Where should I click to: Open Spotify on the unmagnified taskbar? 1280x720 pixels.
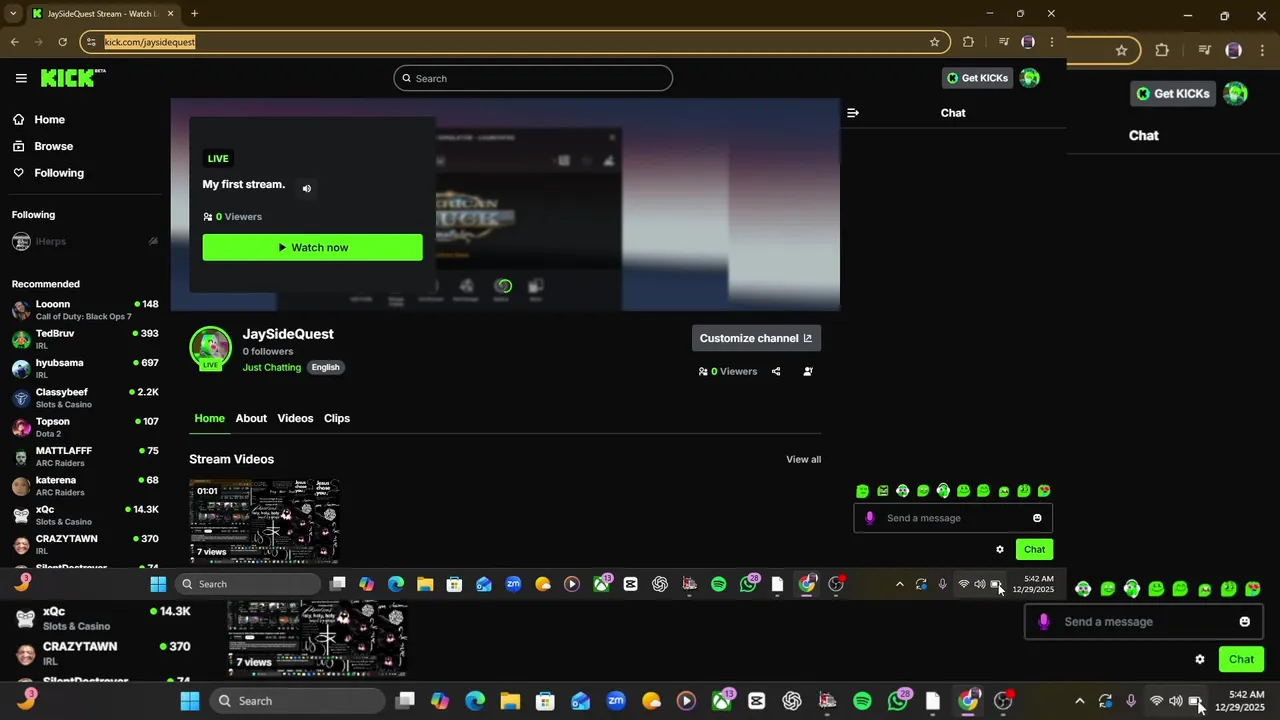coord(718,584)
